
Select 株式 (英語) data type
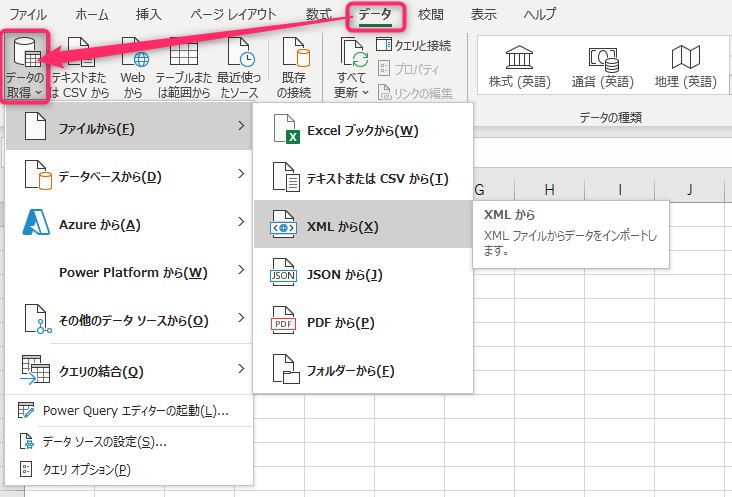pyautogui.click(x=520, y=67)
